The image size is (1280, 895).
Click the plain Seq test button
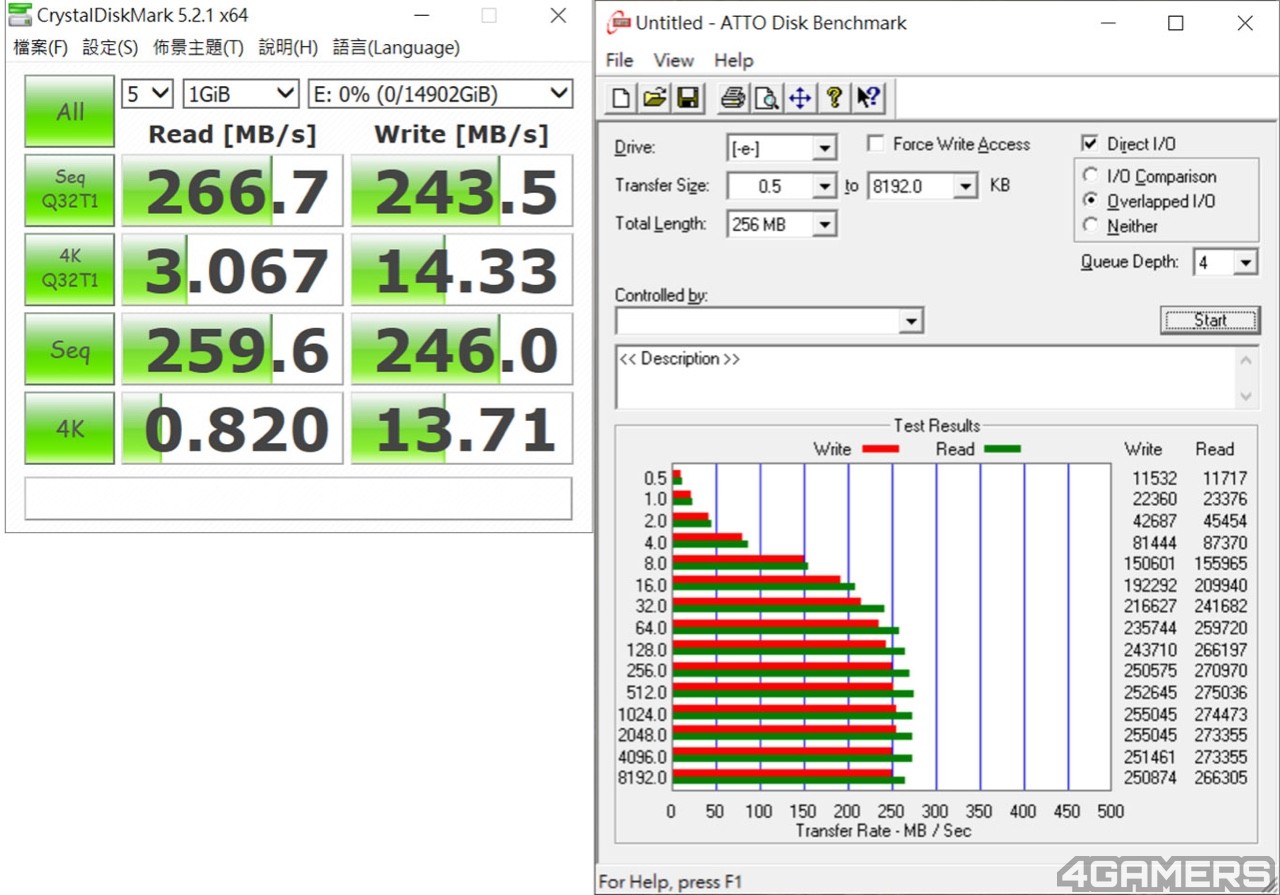70,349
